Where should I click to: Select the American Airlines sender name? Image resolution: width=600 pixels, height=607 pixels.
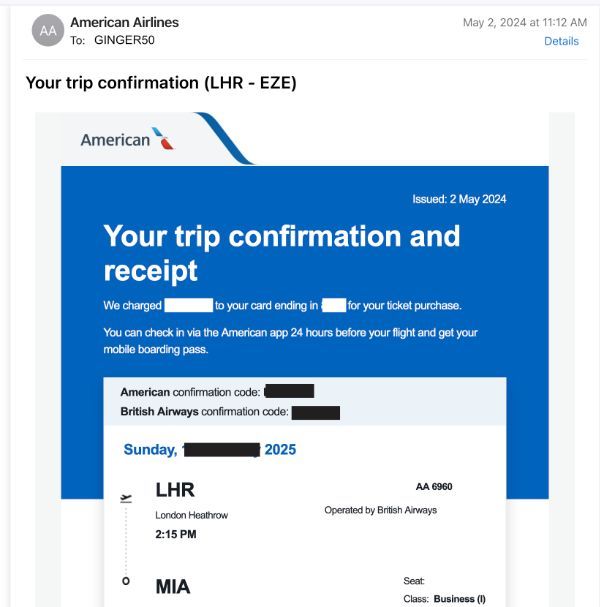pos(125,22)
